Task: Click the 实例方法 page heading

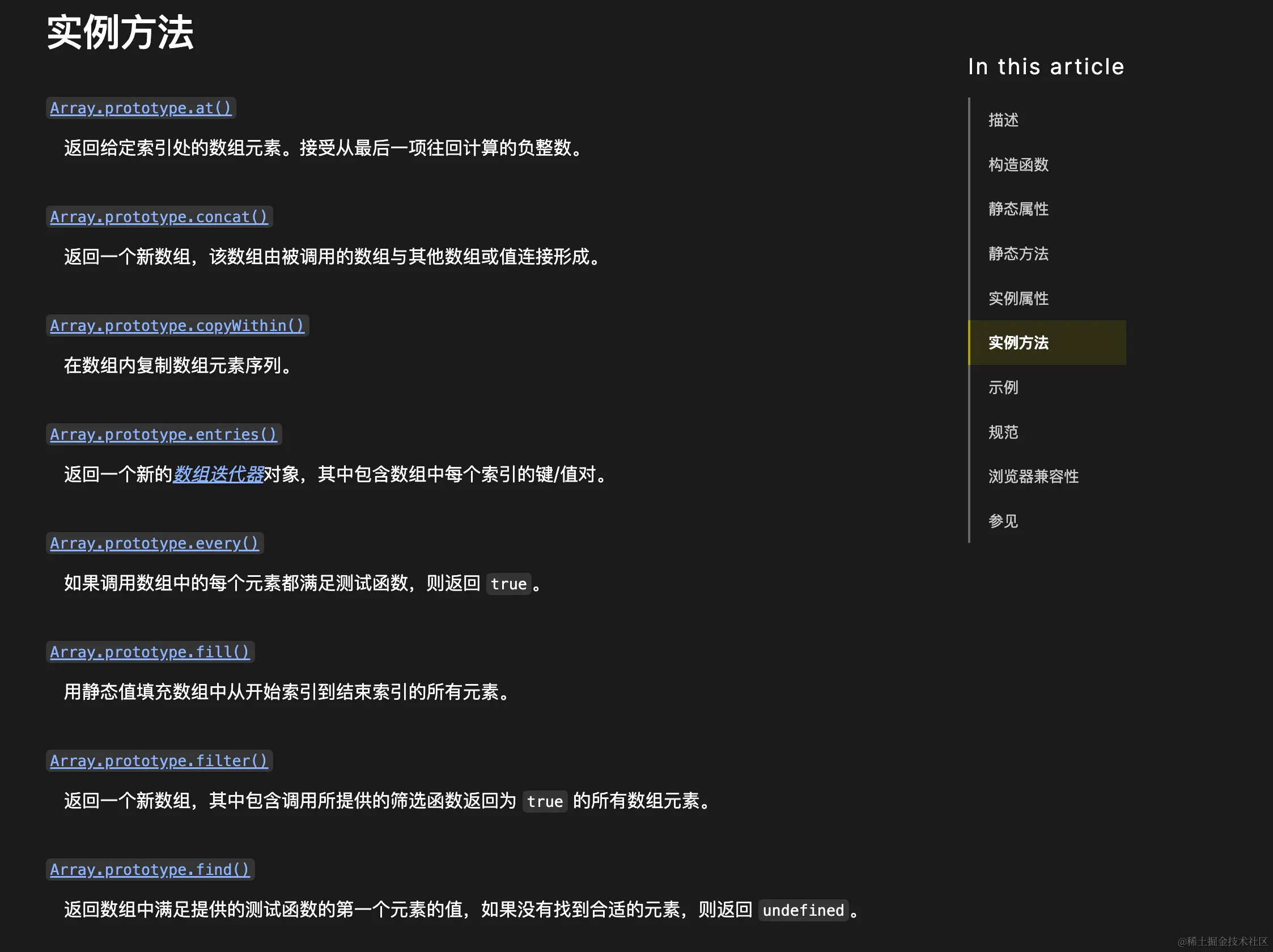Action: [x=120, y=32]
